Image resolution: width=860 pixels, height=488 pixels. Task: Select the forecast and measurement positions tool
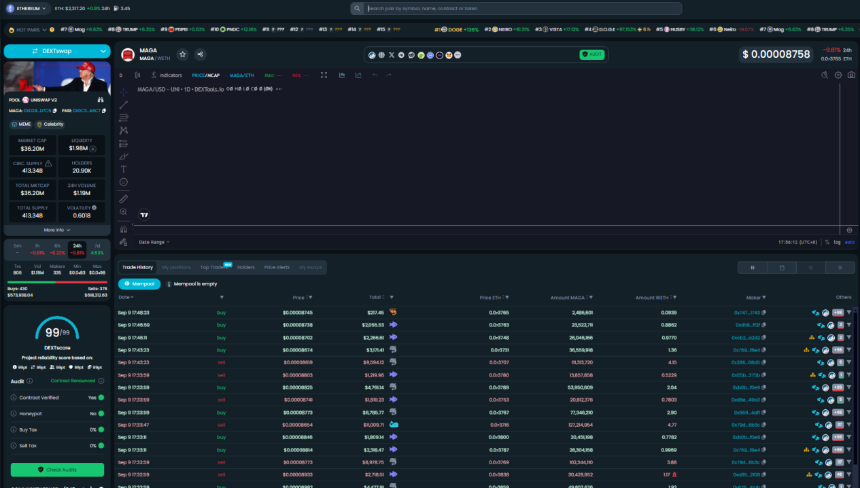123,144
